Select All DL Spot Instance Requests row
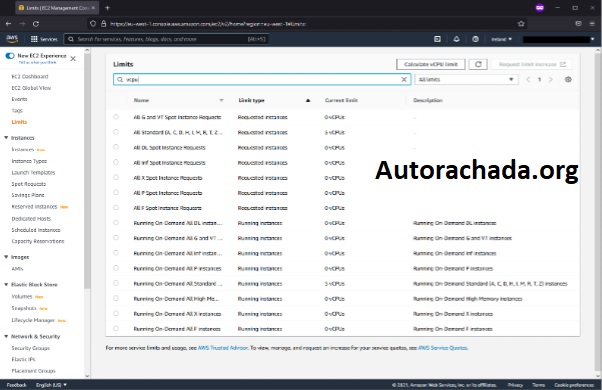The image size is (602, 390). tap(116, 147)
